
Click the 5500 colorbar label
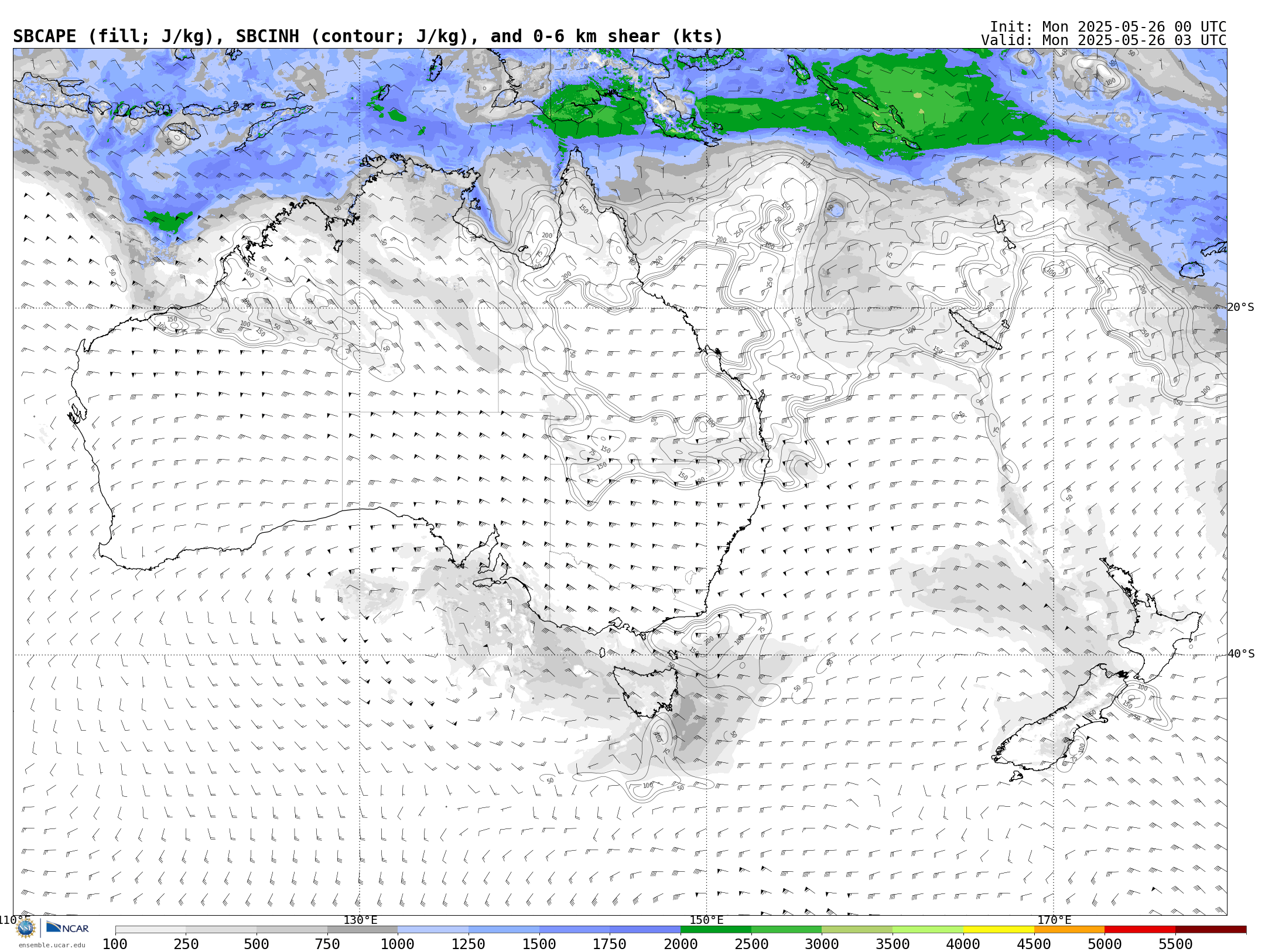pyautogui.click(x=1175, y=944)
